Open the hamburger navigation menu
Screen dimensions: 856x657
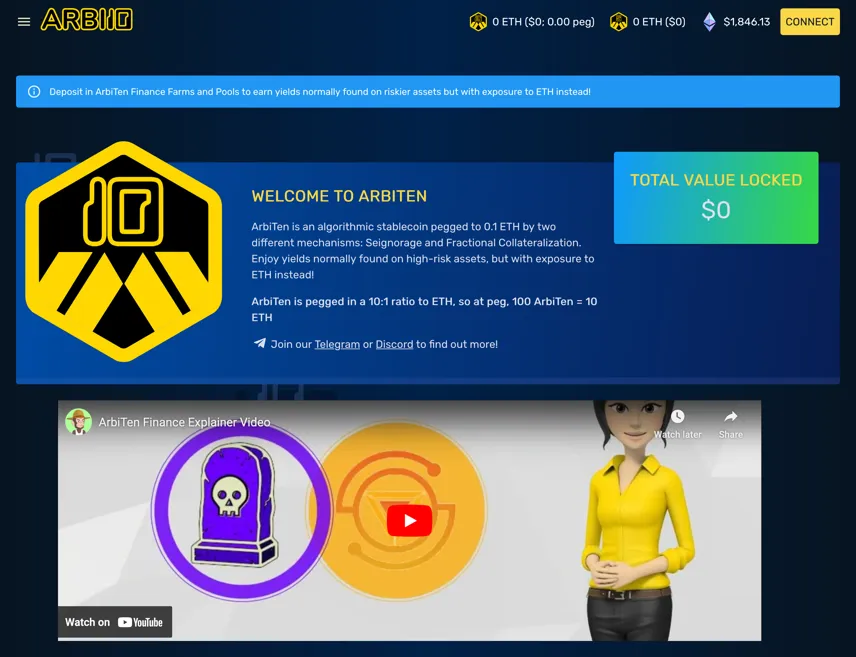pyautogui.click(x=23, y=22)
